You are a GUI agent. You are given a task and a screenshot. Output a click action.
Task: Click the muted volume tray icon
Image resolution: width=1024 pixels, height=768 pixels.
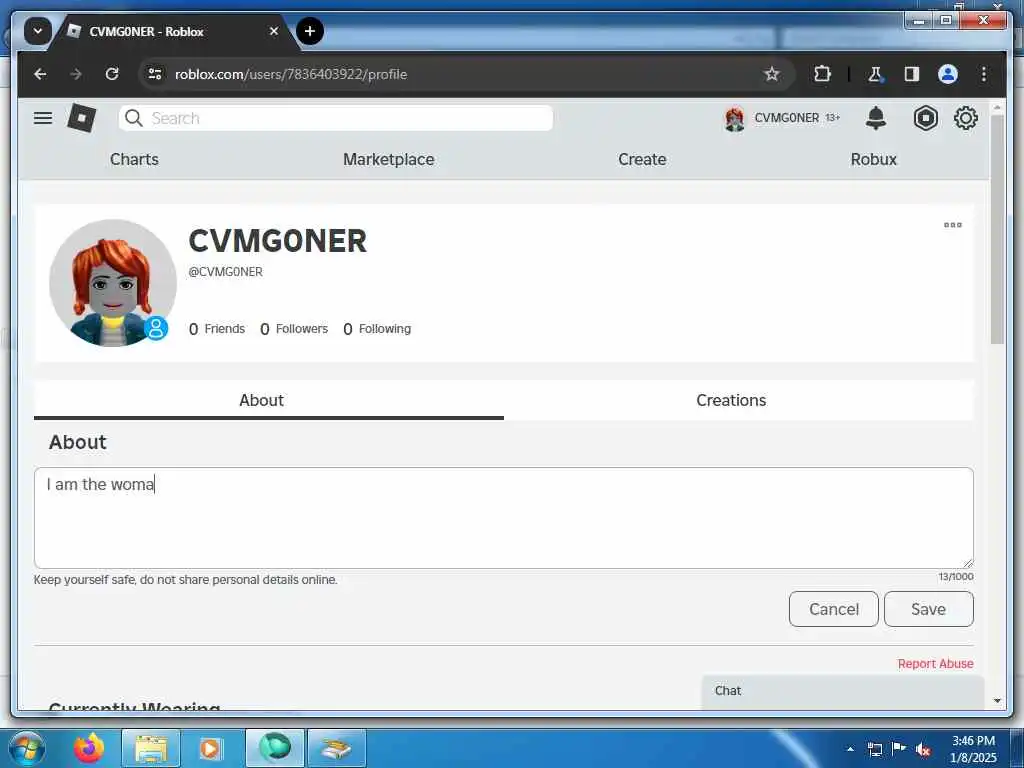(x=923, y=750)
